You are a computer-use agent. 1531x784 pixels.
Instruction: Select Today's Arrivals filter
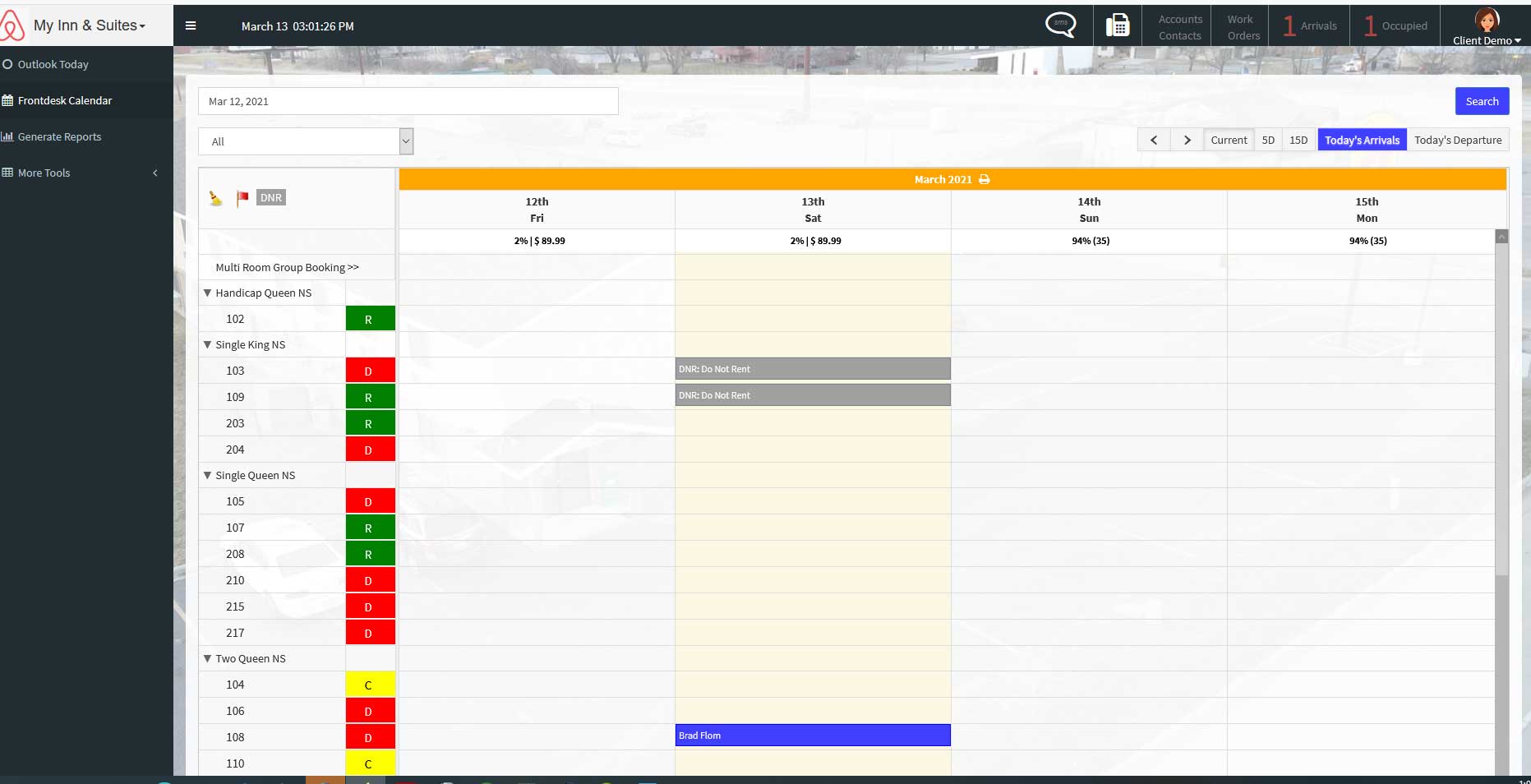(1362, 140)
